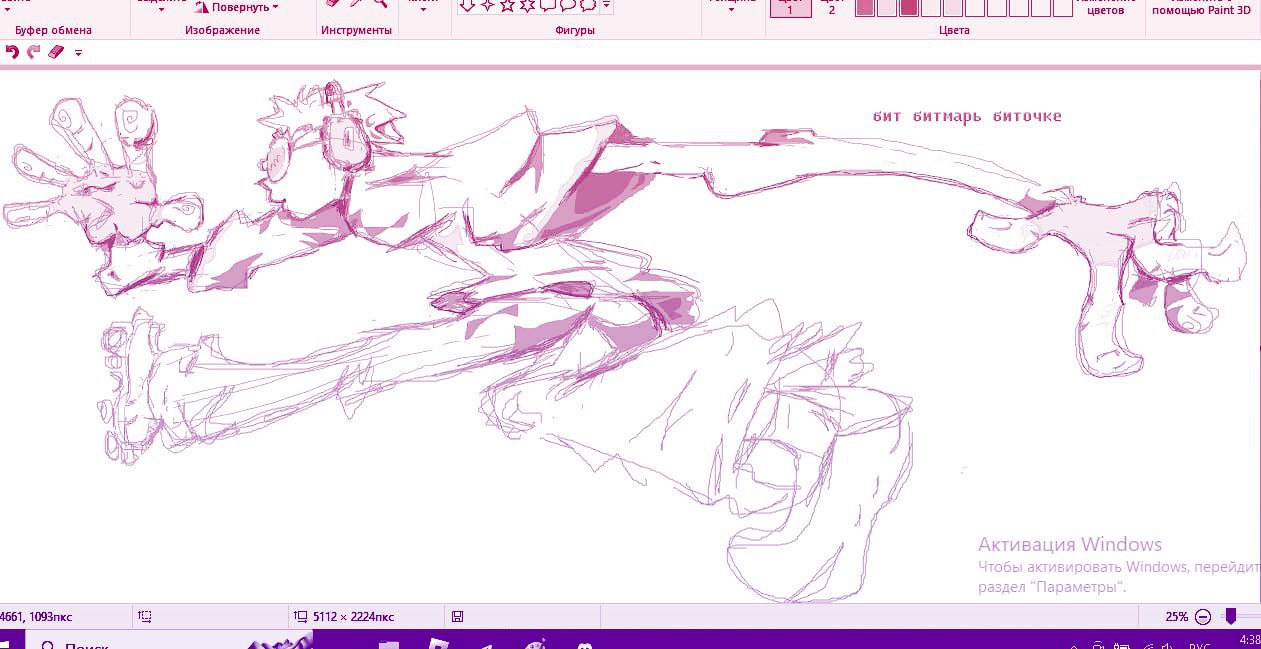The height and width of the screenshot is (649, 1261).
Task: Pick the oval callout shape
Action: [568, 5]
